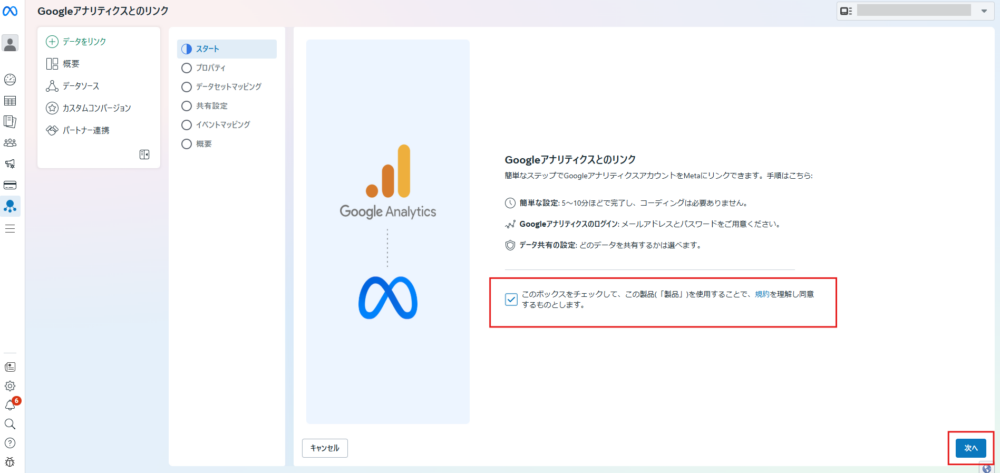Image resolution: width=1000 pixels, height=473 pixels.
Task: Click the magnifying glass search icon
Action: [x=10, y=424]
